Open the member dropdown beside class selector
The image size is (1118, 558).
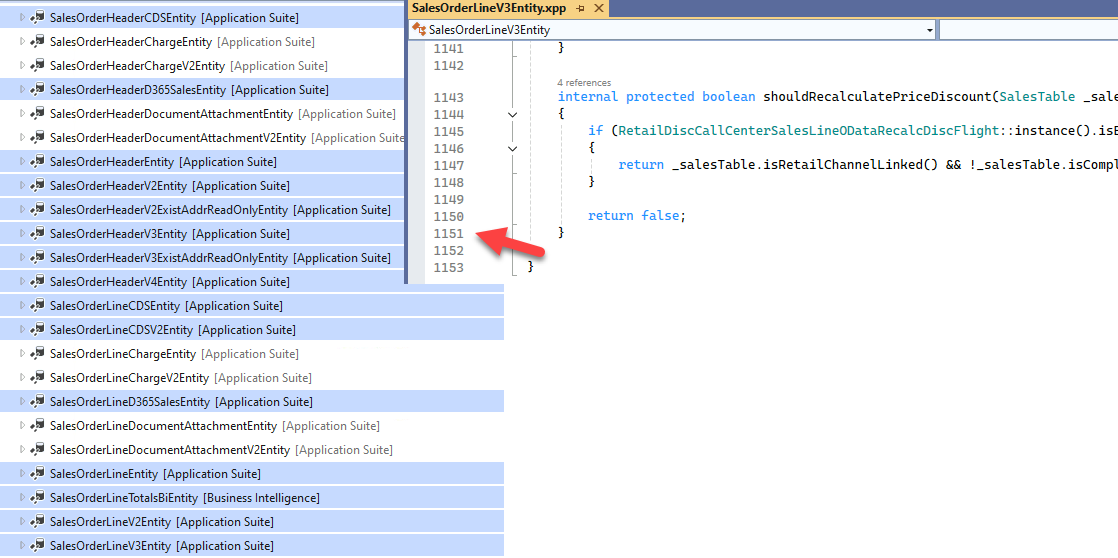coord(1028,30)
